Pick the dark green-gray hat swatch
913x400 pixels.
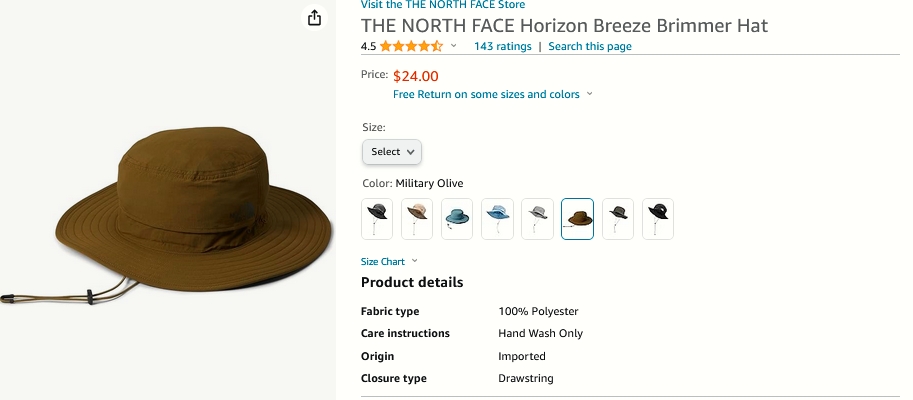(x=618, y=219)
